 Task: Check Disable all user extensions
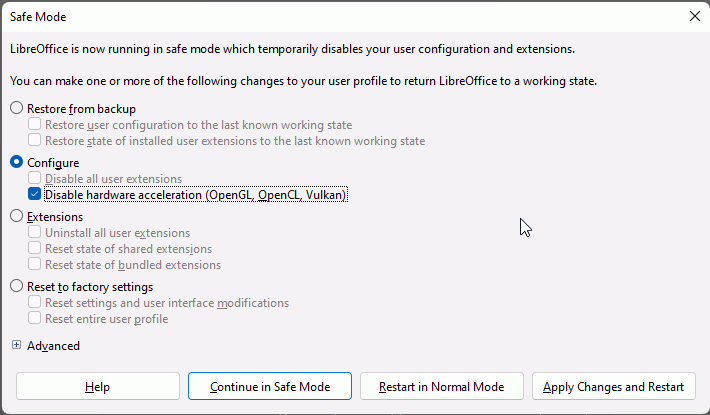coord(35,179)
